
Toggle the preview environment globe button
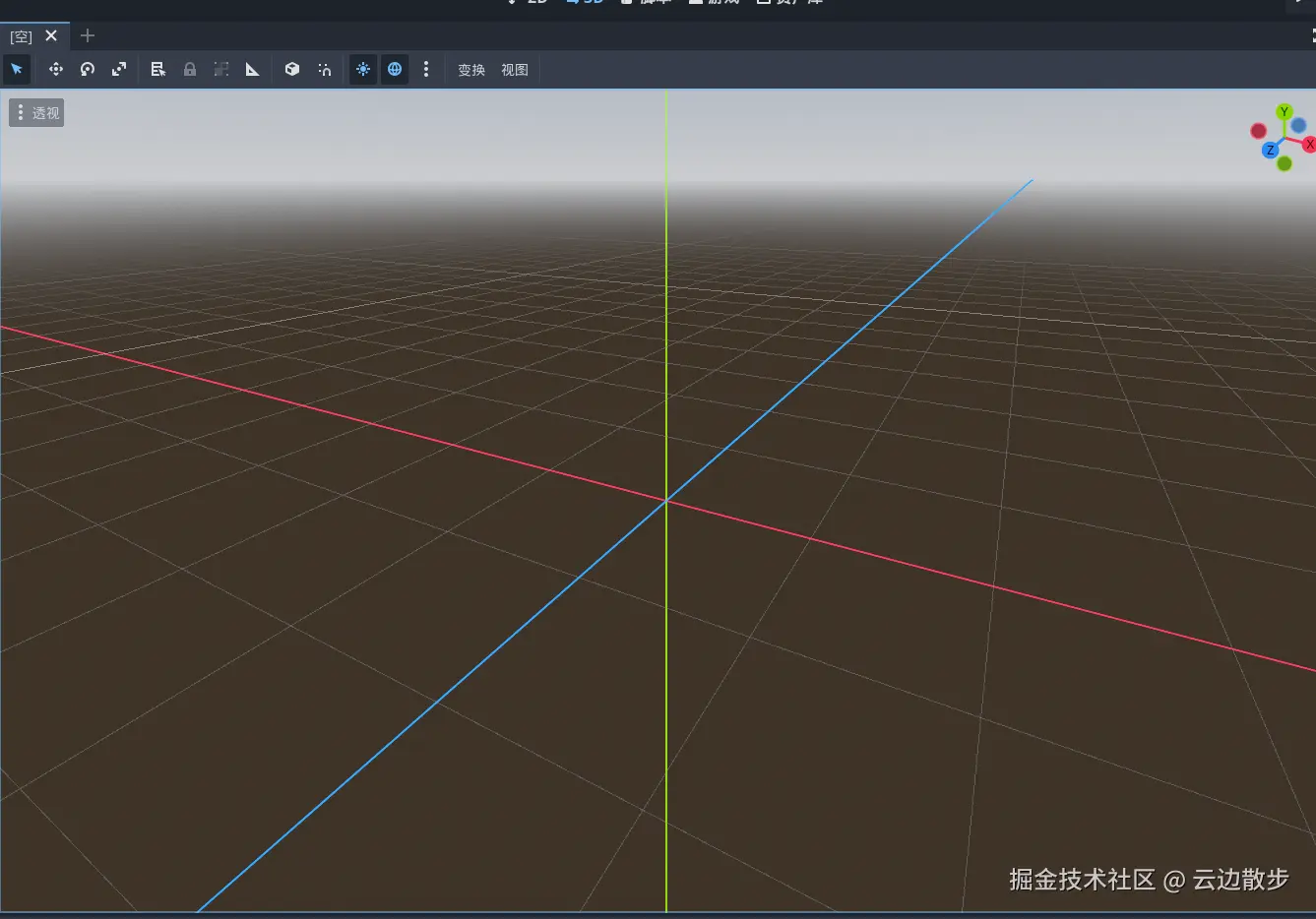click(x=395, y=70)
